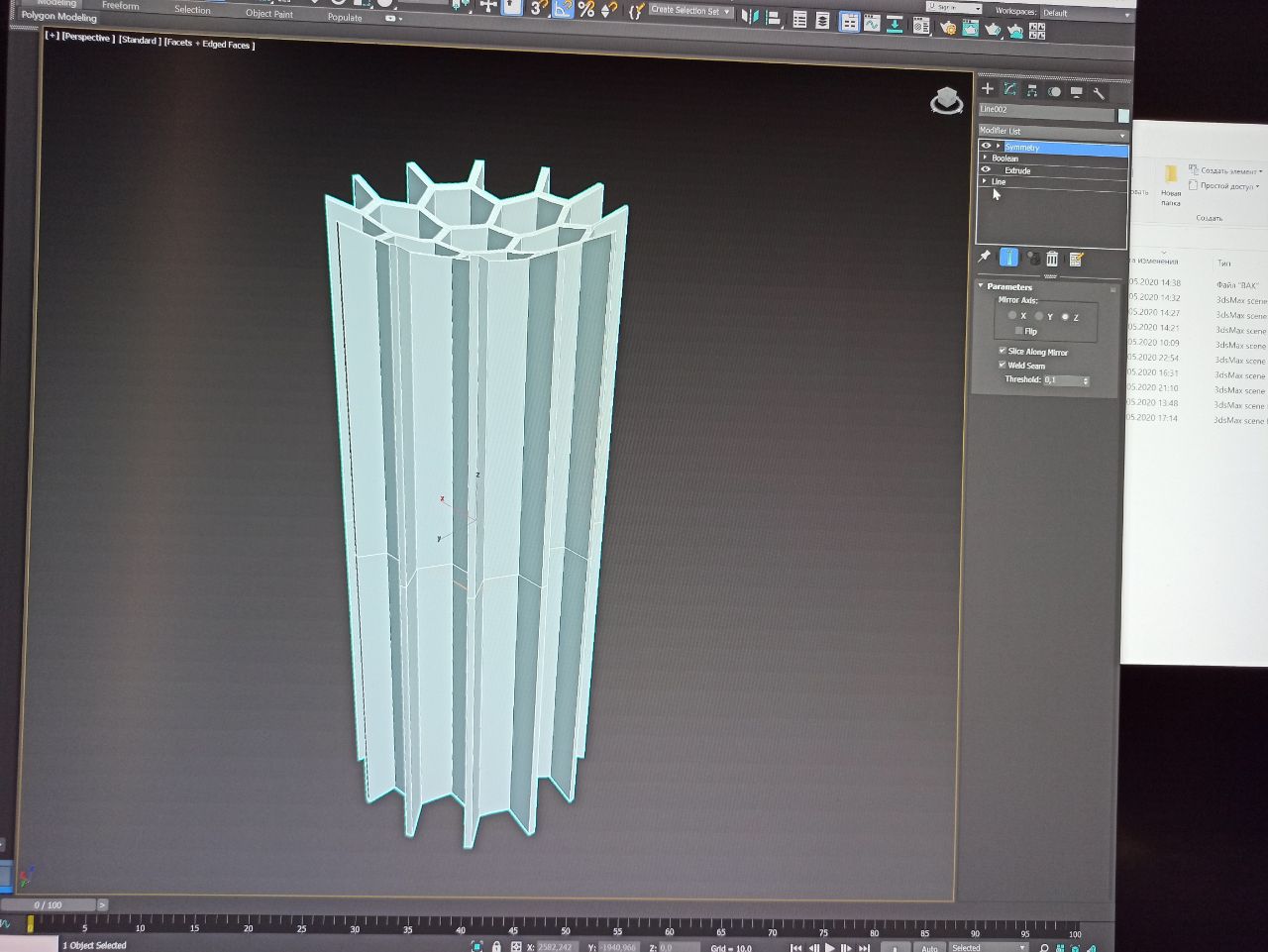The height and width of the screenshot is (952, 1268).
Task: Open the Create command panel tab
Action: click(987, 88)
